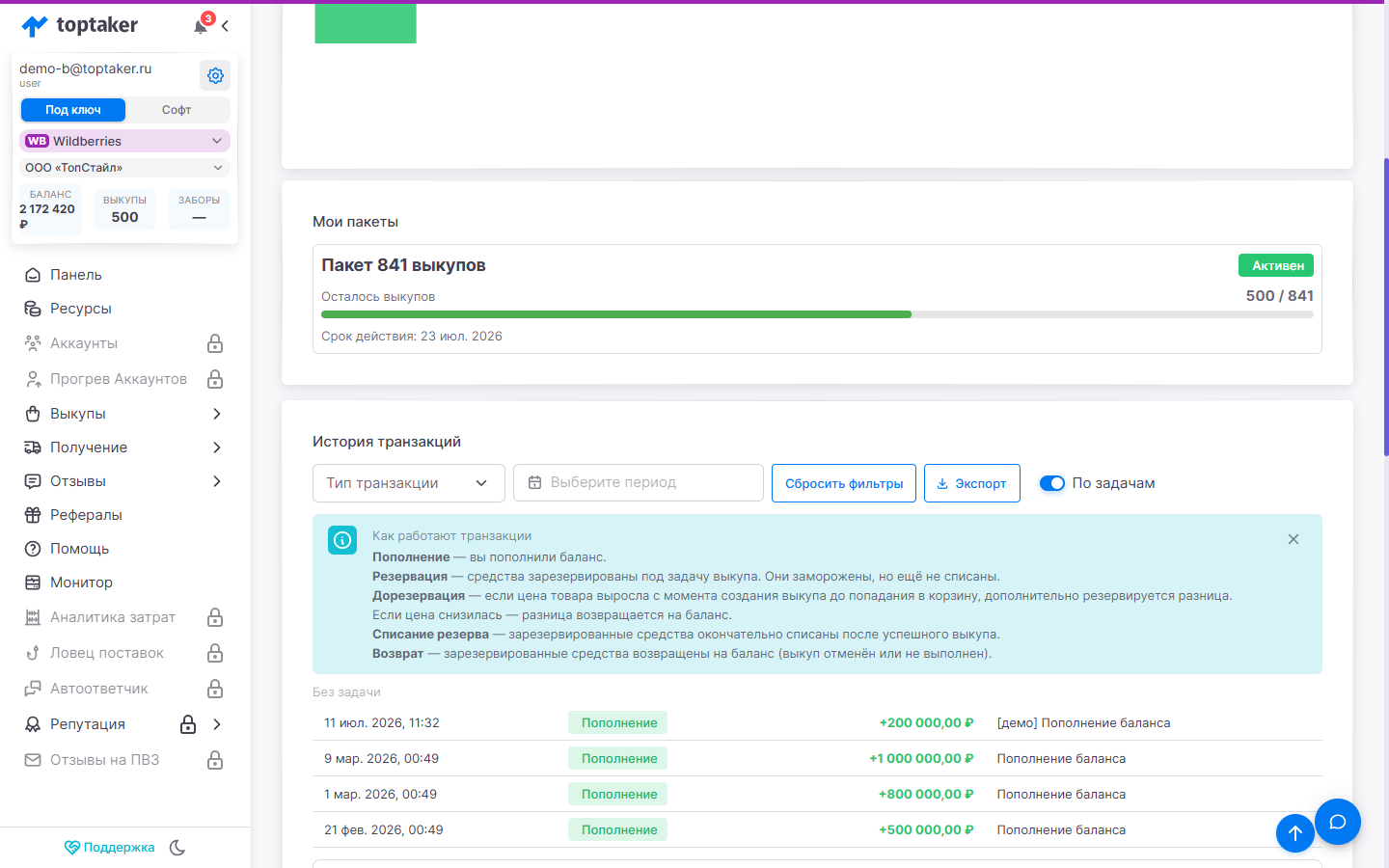This screenshot has height=868, width=1389.
Task: Switch to Под ключ mode
Action: click(73, 110)
